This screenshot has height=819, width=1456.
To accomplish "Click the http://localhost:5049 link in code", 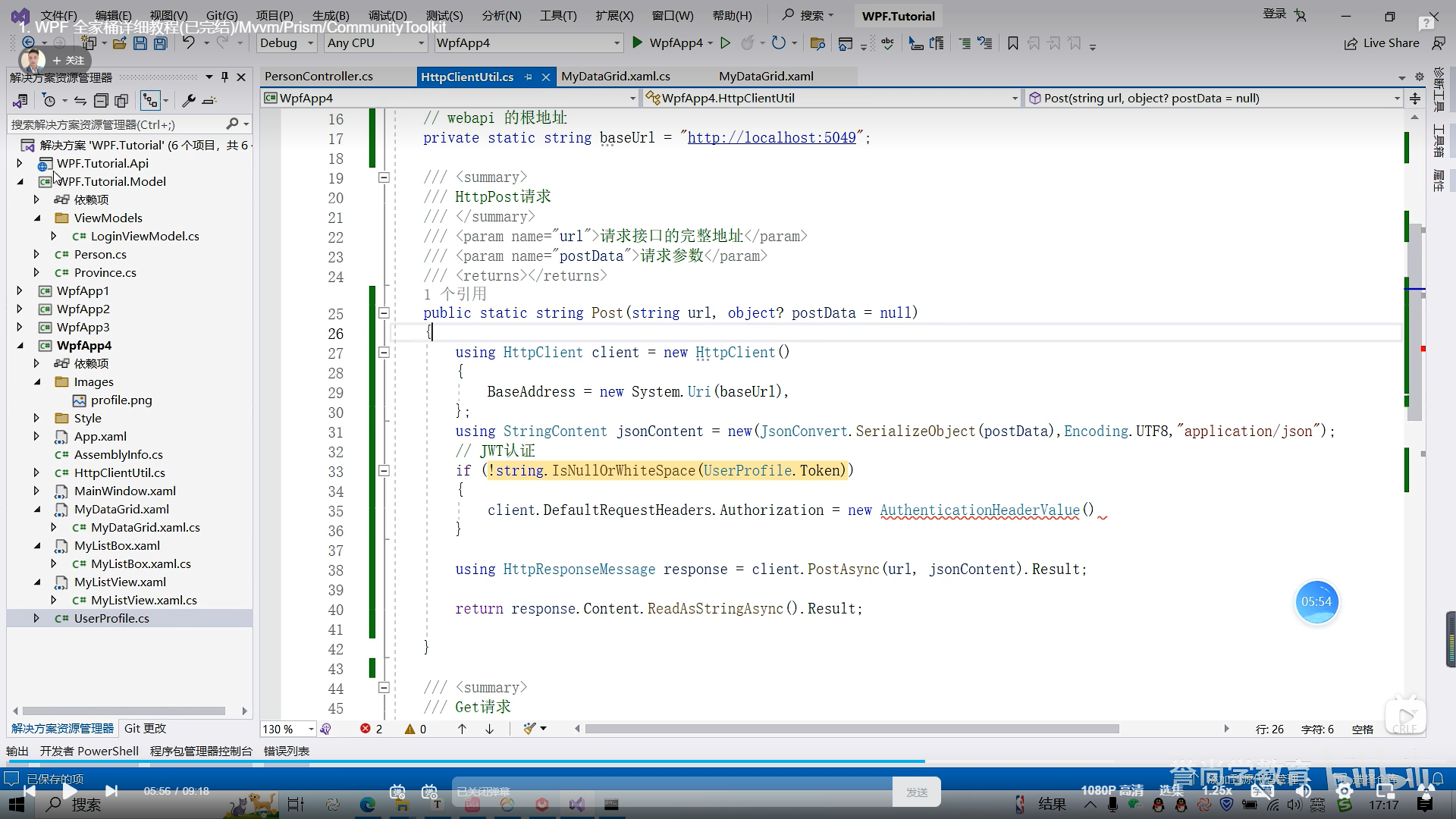I will click(x=771, y=138).
